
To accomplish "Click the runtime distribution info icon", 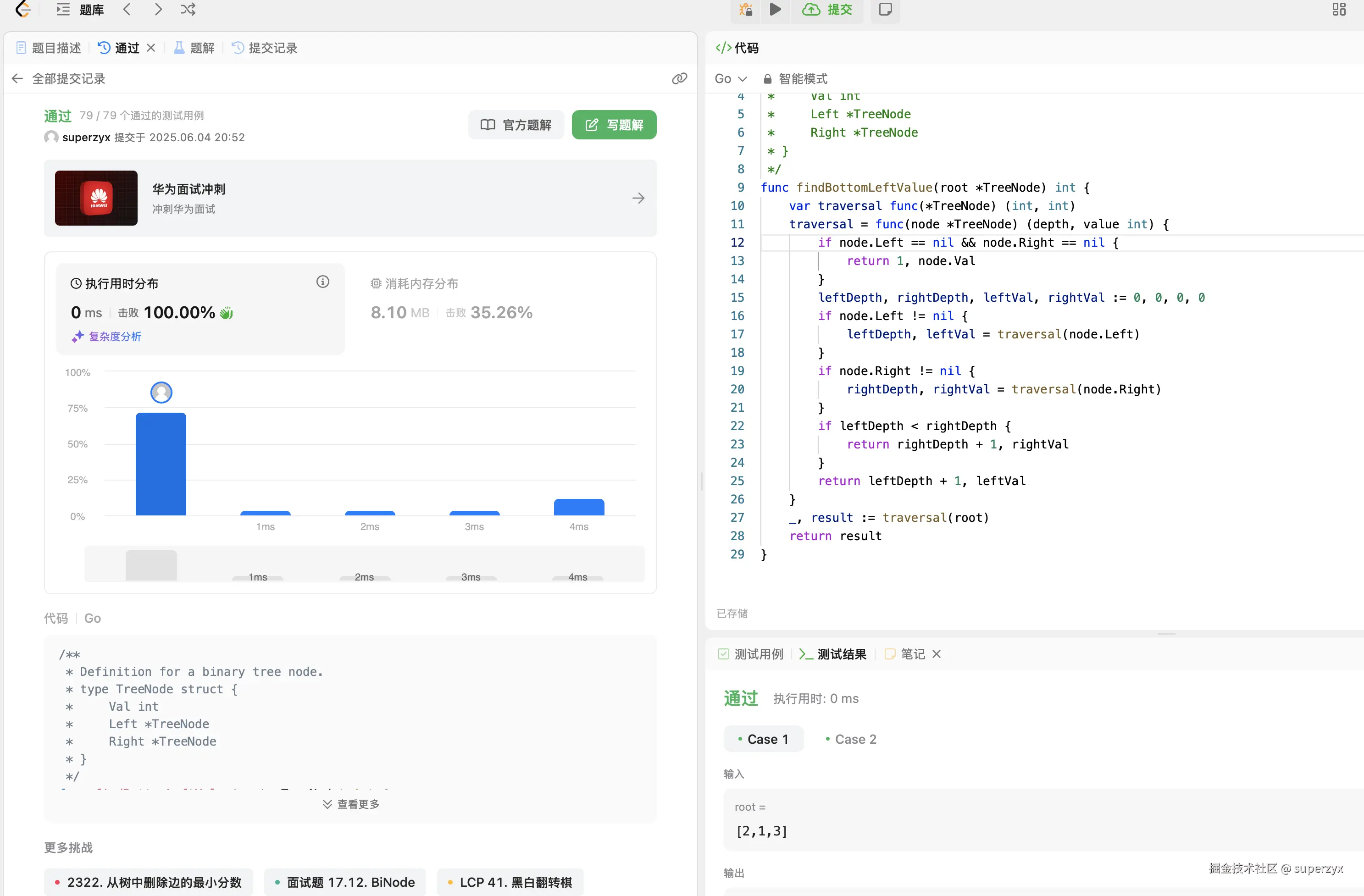I will (323, 282).
